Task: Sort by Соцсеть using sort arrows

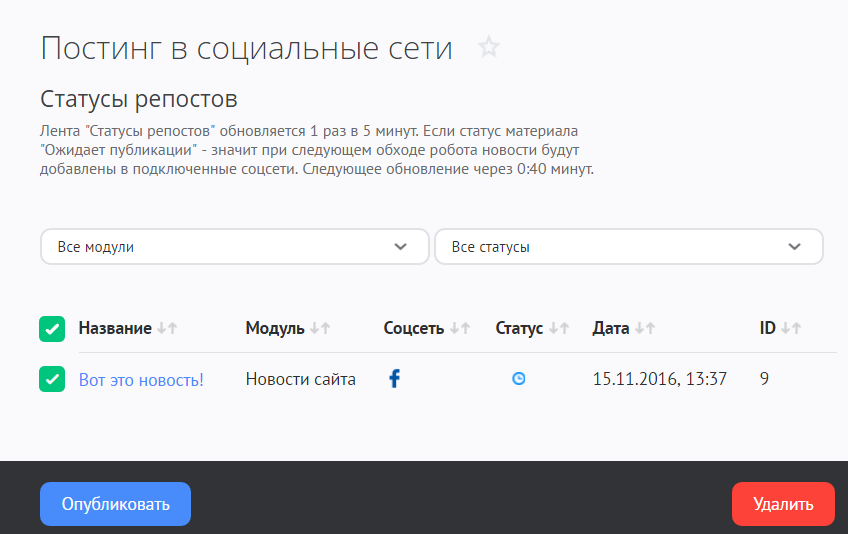Action: click(x=459, y=328)
